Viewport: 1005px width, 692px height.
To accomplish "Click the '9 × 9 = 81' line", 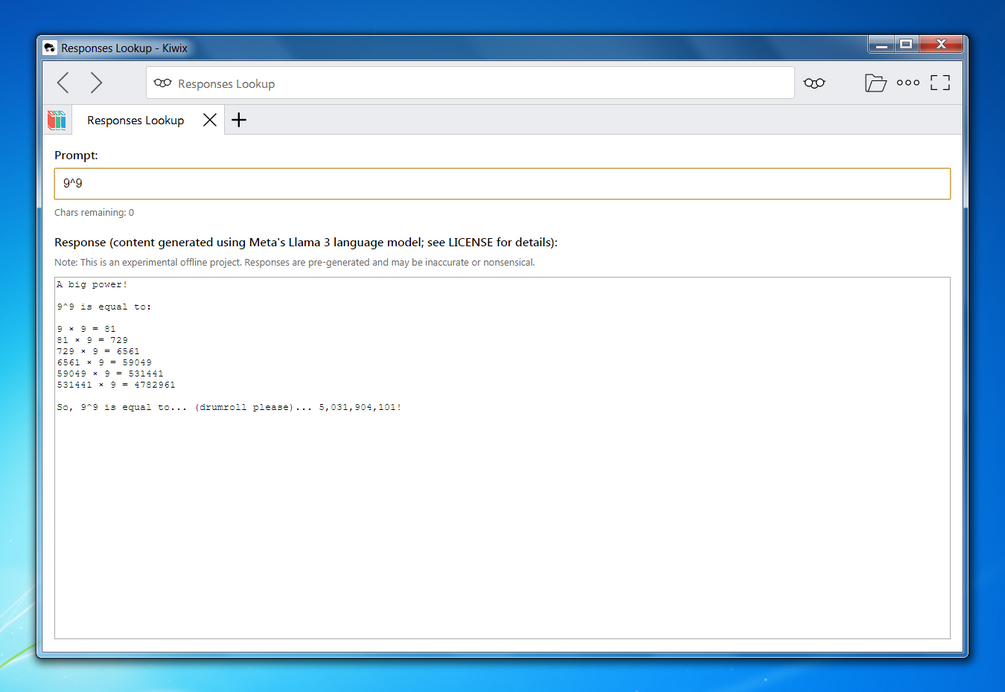I will 87,329.
